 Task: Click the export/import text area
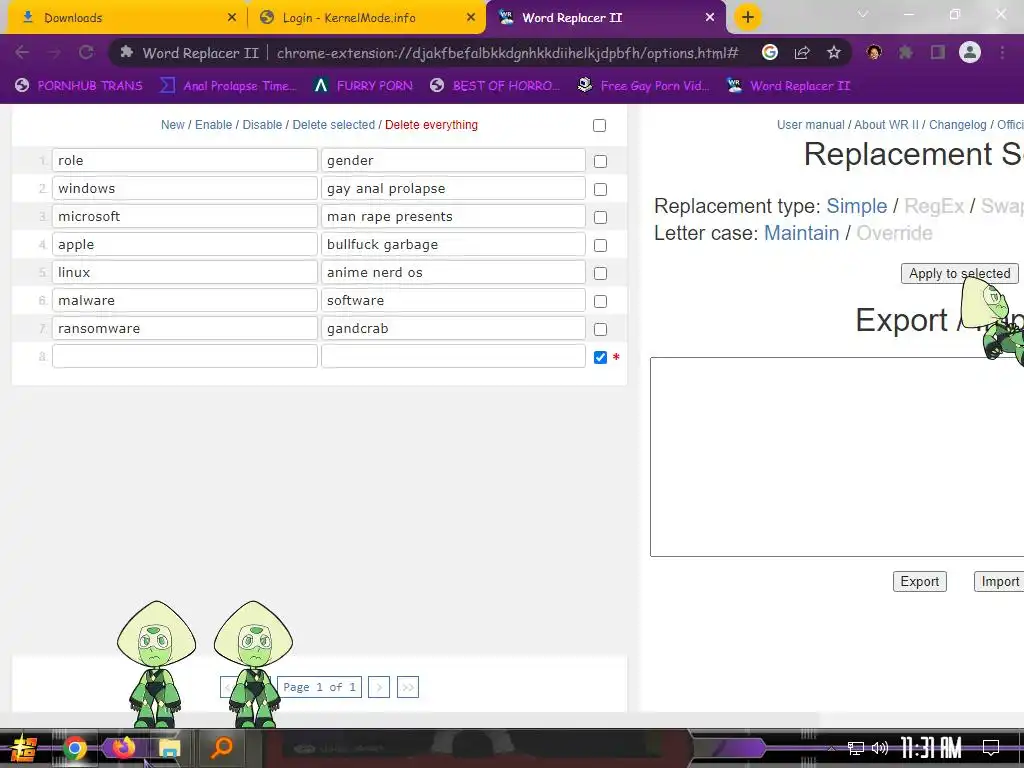coord(837,456)
